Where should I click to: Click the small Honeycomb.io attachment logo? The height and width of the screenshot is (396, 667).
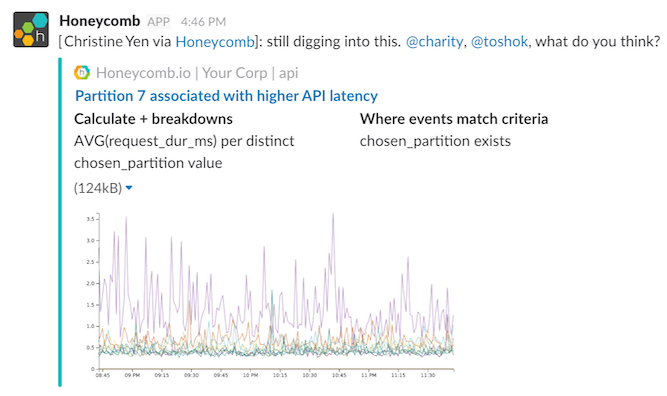click(x=82, y=73)
